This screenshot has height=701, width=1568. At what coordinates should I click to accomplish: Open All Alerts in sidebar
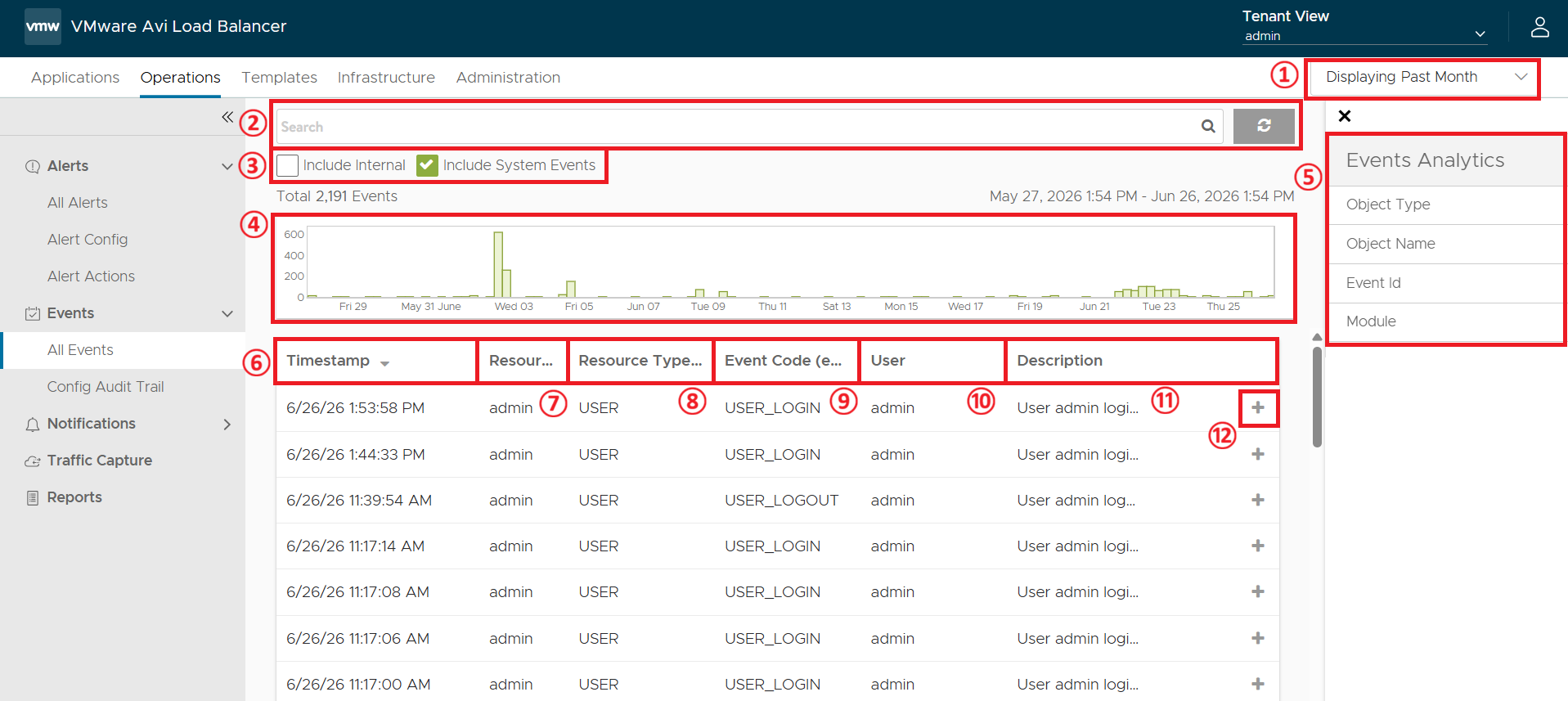coord(78,202)
